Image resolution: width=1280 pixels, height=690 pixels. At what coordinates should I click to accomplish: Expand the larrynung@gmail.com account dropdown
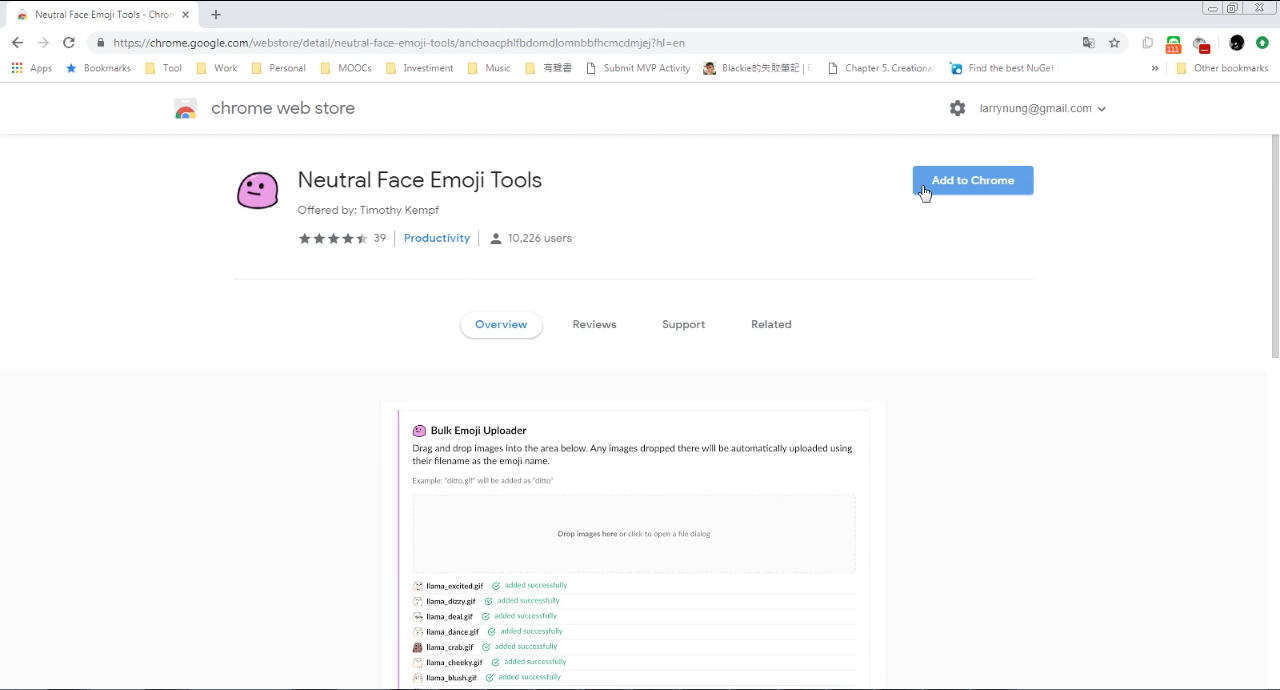[x=1043, y=108]
